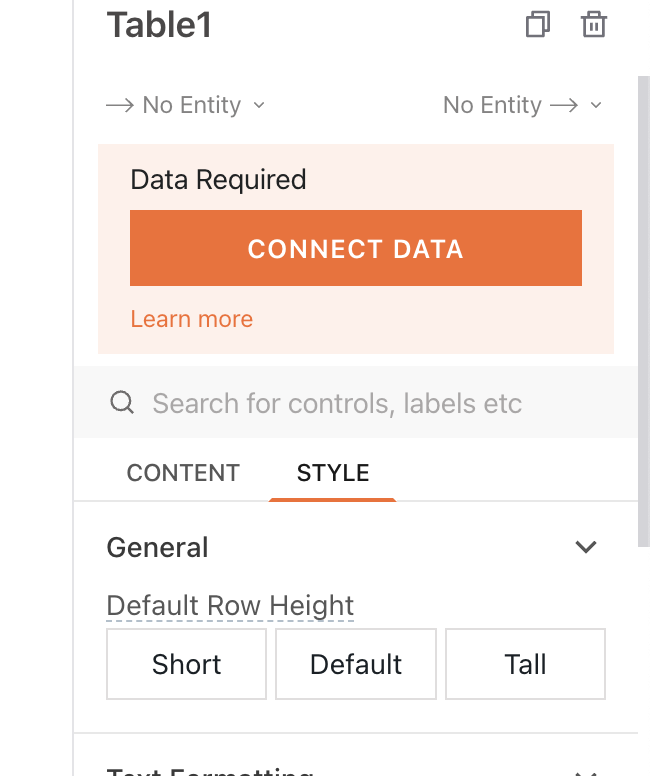Click the magnifier icon in the search bar
This screenshot has width=650, height=776.
(122, 403)
